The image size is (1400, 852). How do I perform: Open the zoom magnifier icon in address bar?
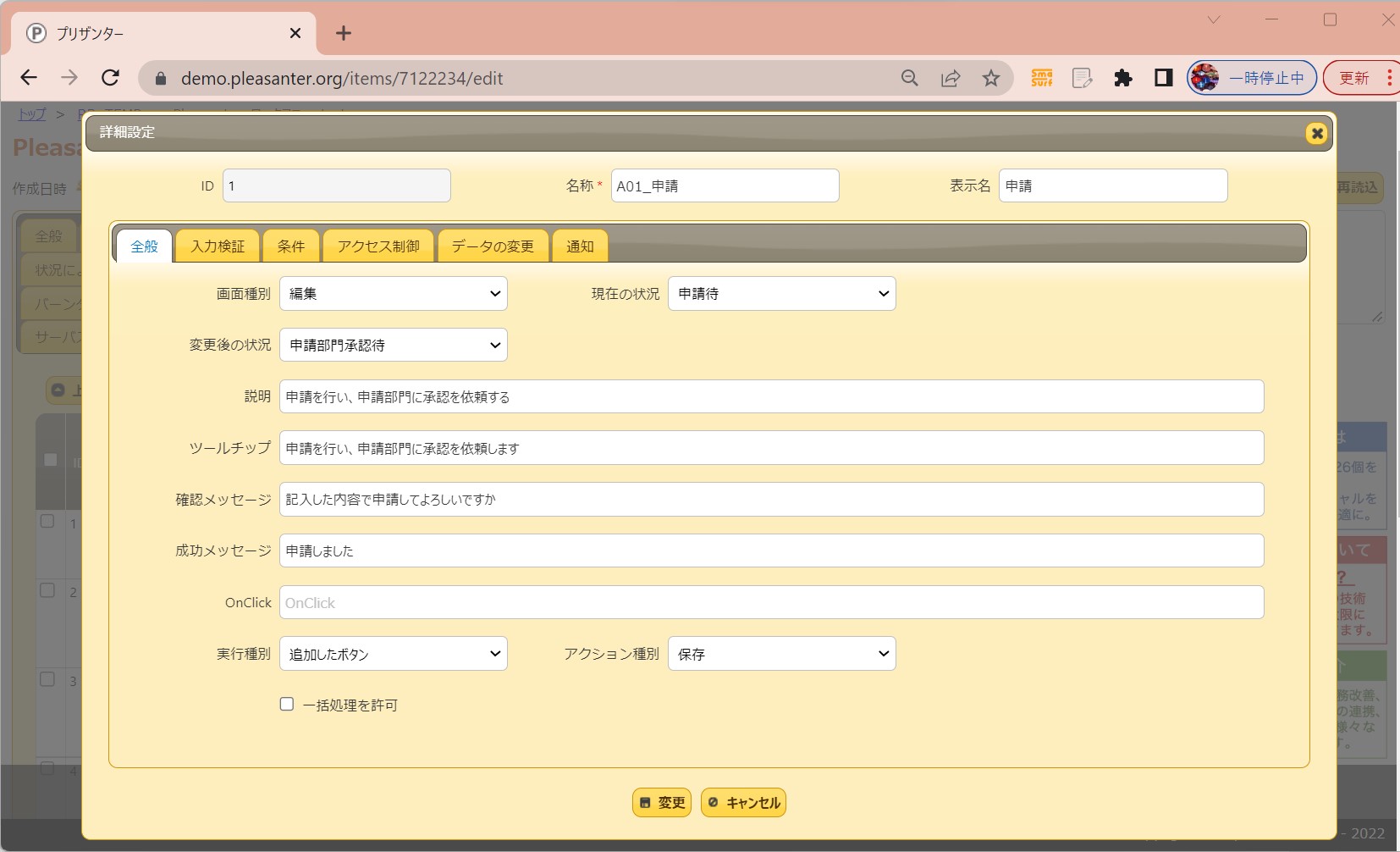[910, 78]
